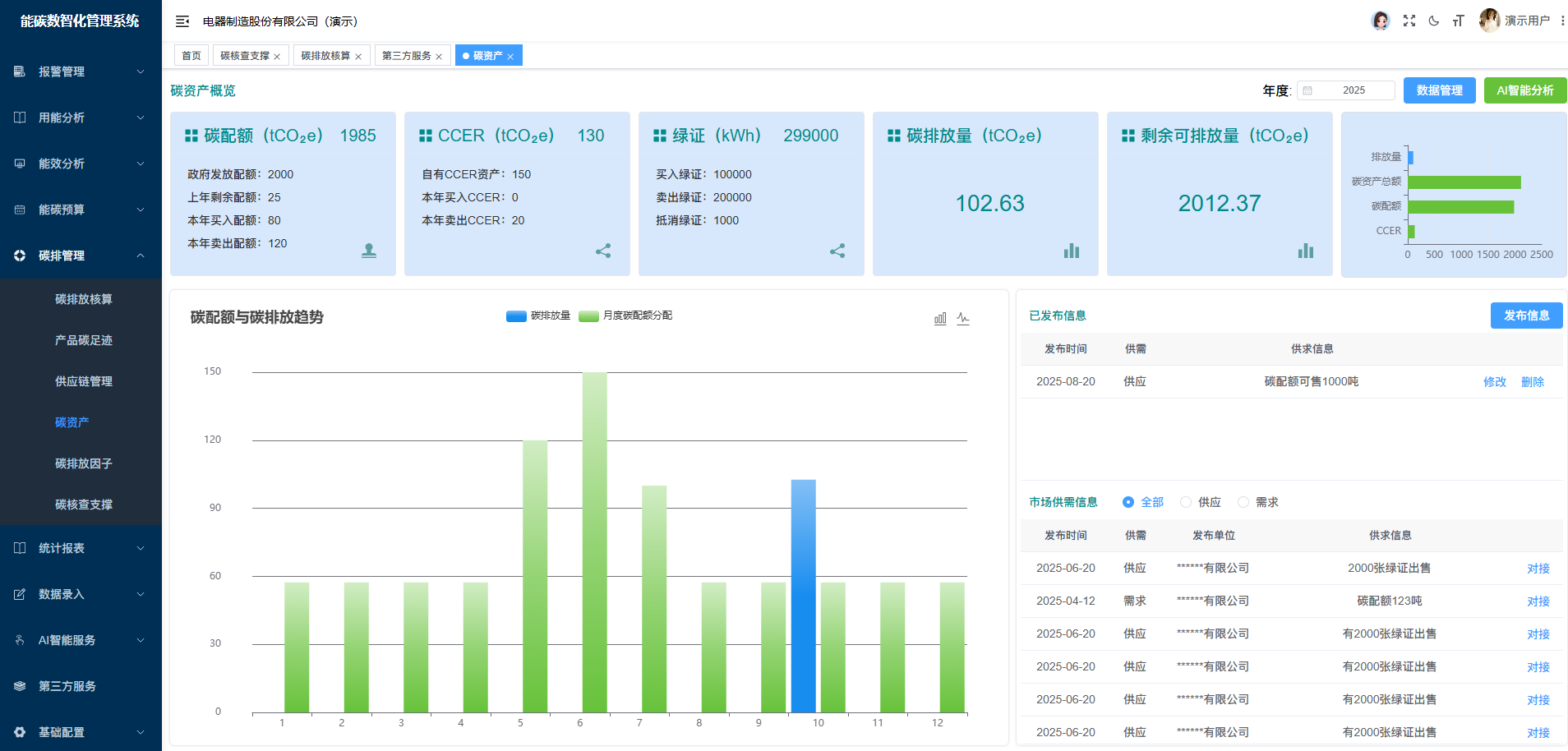
Task: Open the font size adjustment icon
Action: pos(1458,21)
